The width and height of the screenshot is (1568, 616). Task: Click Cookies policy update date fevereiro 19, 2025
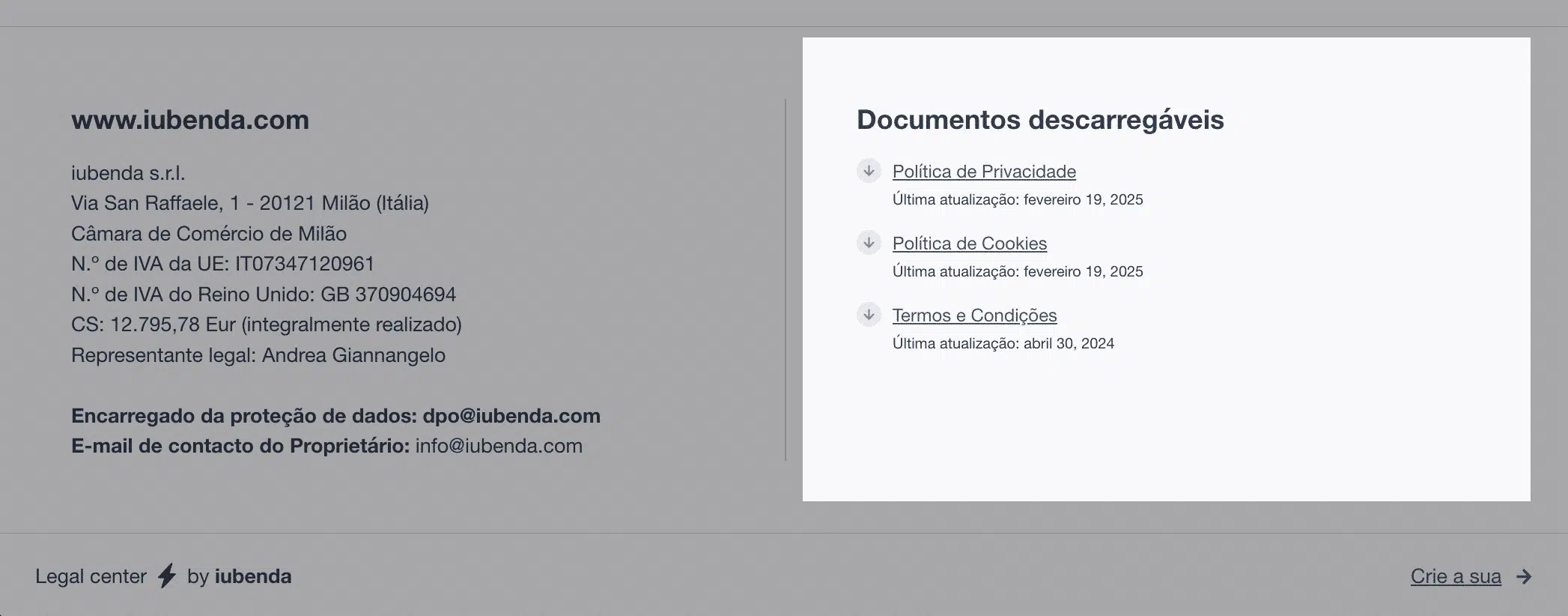1083,271
